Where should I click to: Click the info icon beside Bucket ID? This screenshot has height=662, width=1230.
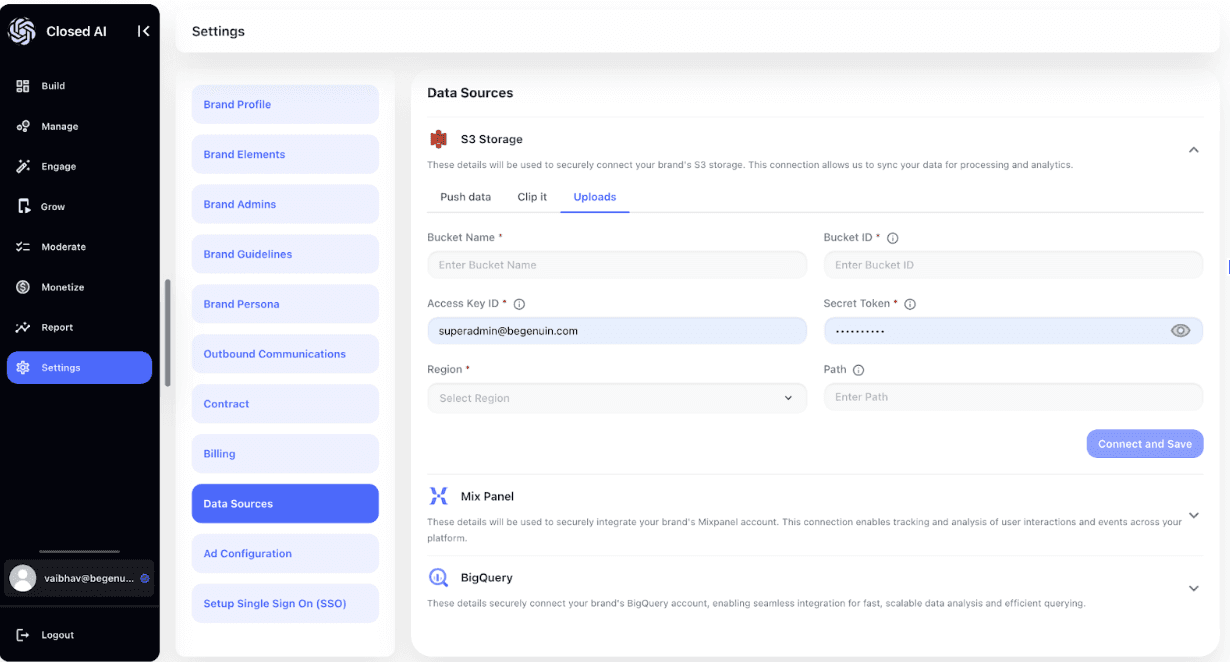point(893,238)
